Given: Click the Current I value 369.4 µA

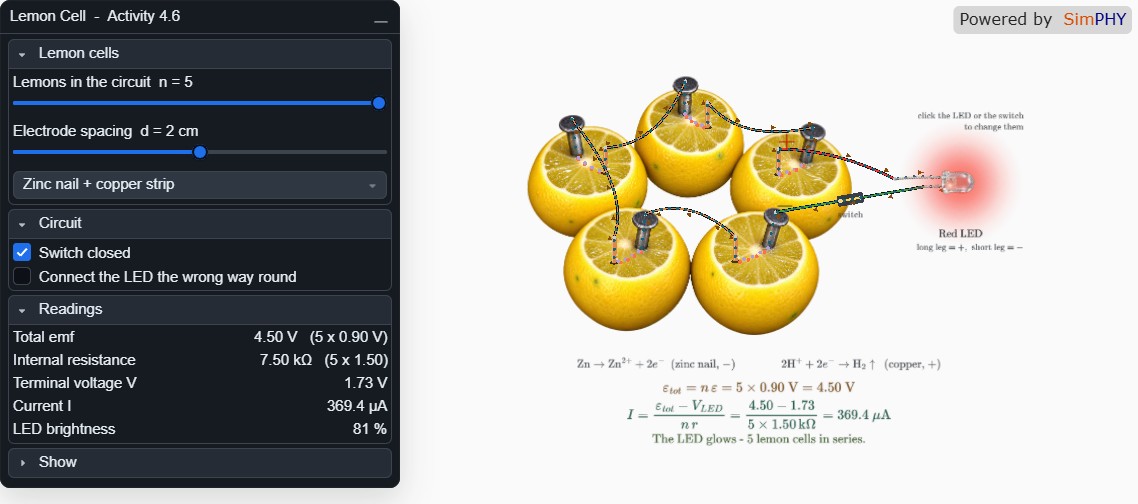Looking at the screenshot, I should coord(357,406).
